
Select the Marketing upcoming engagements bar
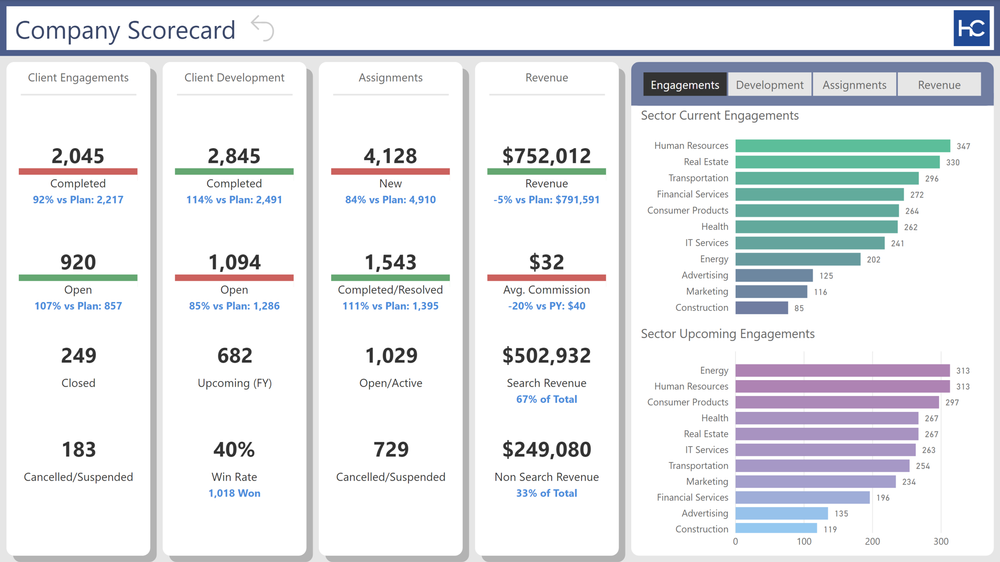(816, 482)
